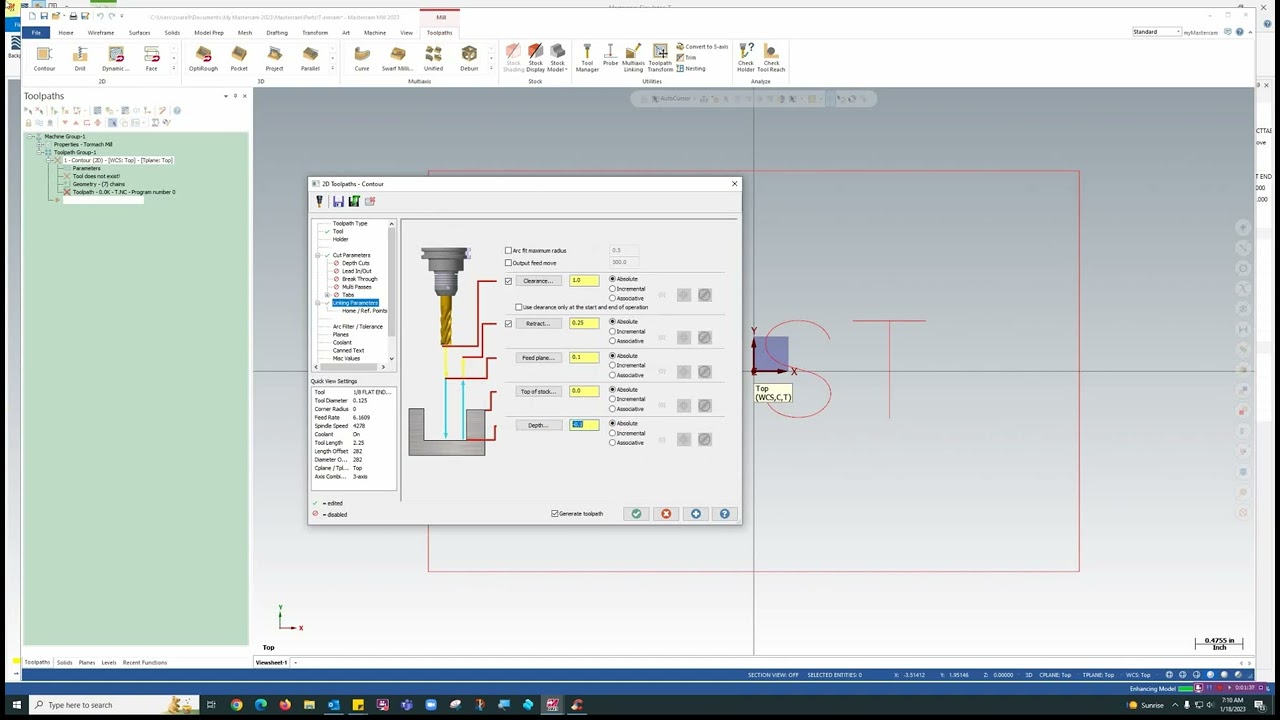Image resolution: width=1280 pixels, height=720 pixels.
Task: Open the Transform ribbon tab
Action: (x=315, y=32)
